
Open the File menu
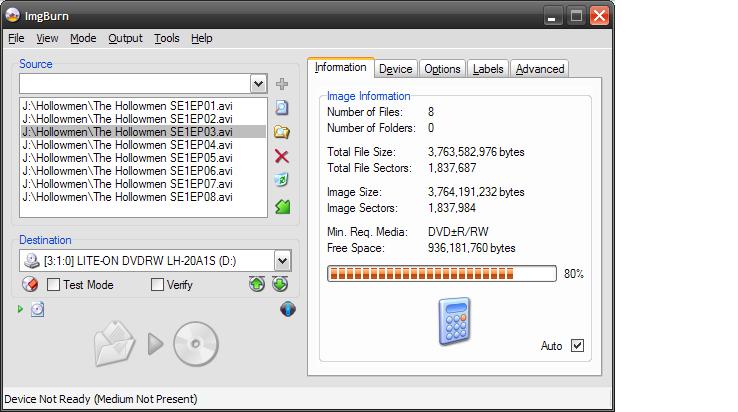click(x=16, y=38)
